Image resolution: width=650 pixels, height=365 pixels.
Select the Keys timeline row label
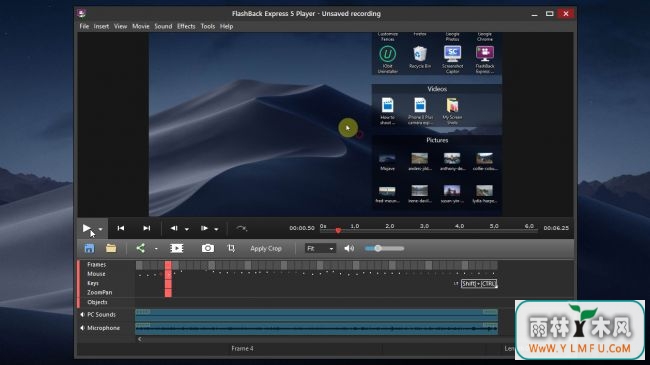[93, 283]
